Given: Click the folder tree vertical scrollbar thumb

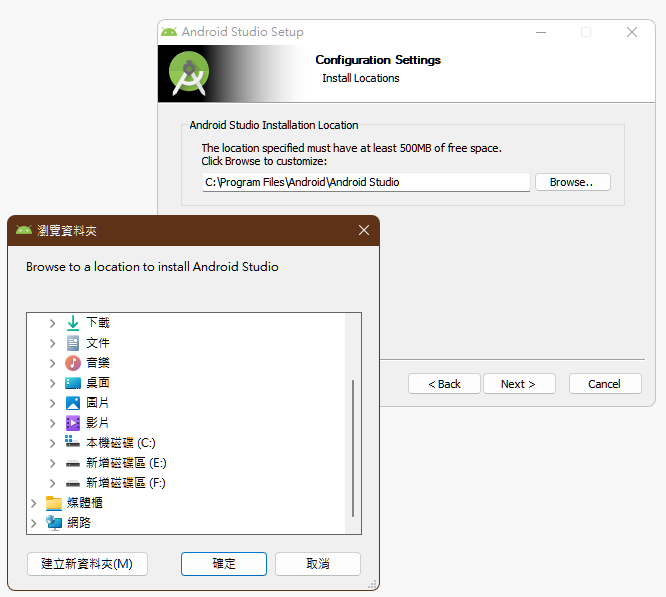Looking at the screenshot, I should [353, 448].
